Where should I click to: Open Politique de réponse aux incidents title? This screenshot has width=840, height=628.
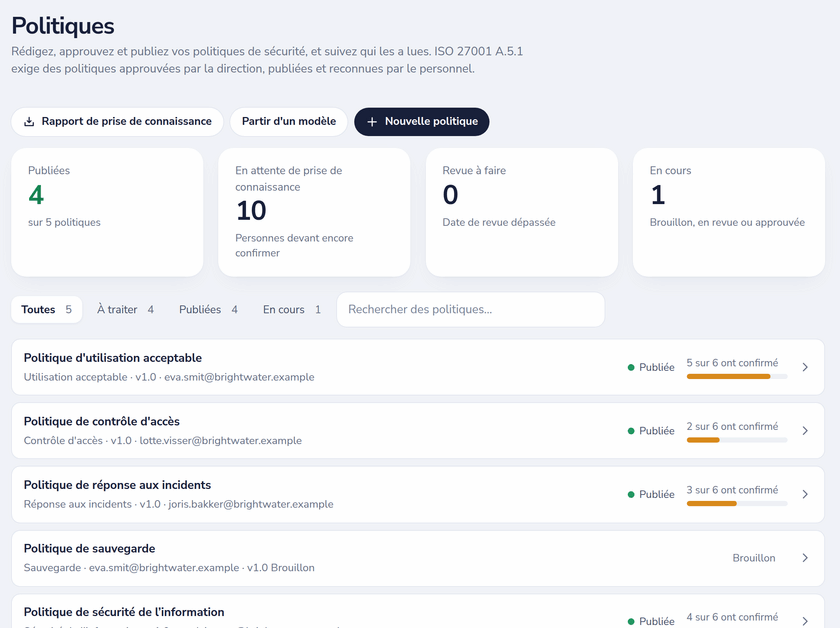[x=117, y=485]
